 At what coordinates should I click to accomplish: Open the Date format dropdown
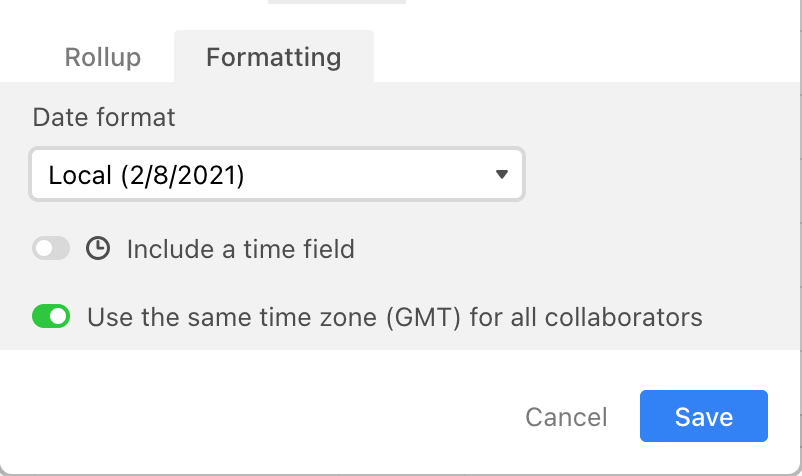(277, 174)
